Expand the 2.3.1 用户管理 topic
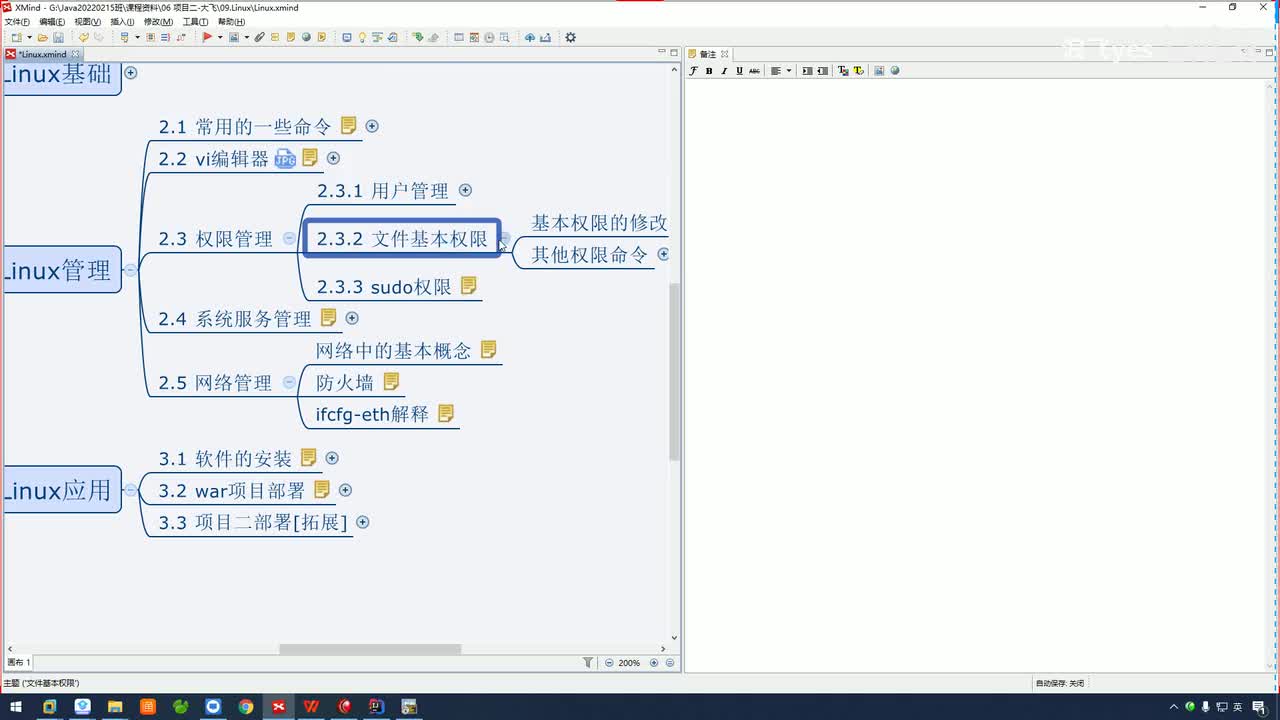The height and width of the screenshot is (720, 1280). pos(465,190)
